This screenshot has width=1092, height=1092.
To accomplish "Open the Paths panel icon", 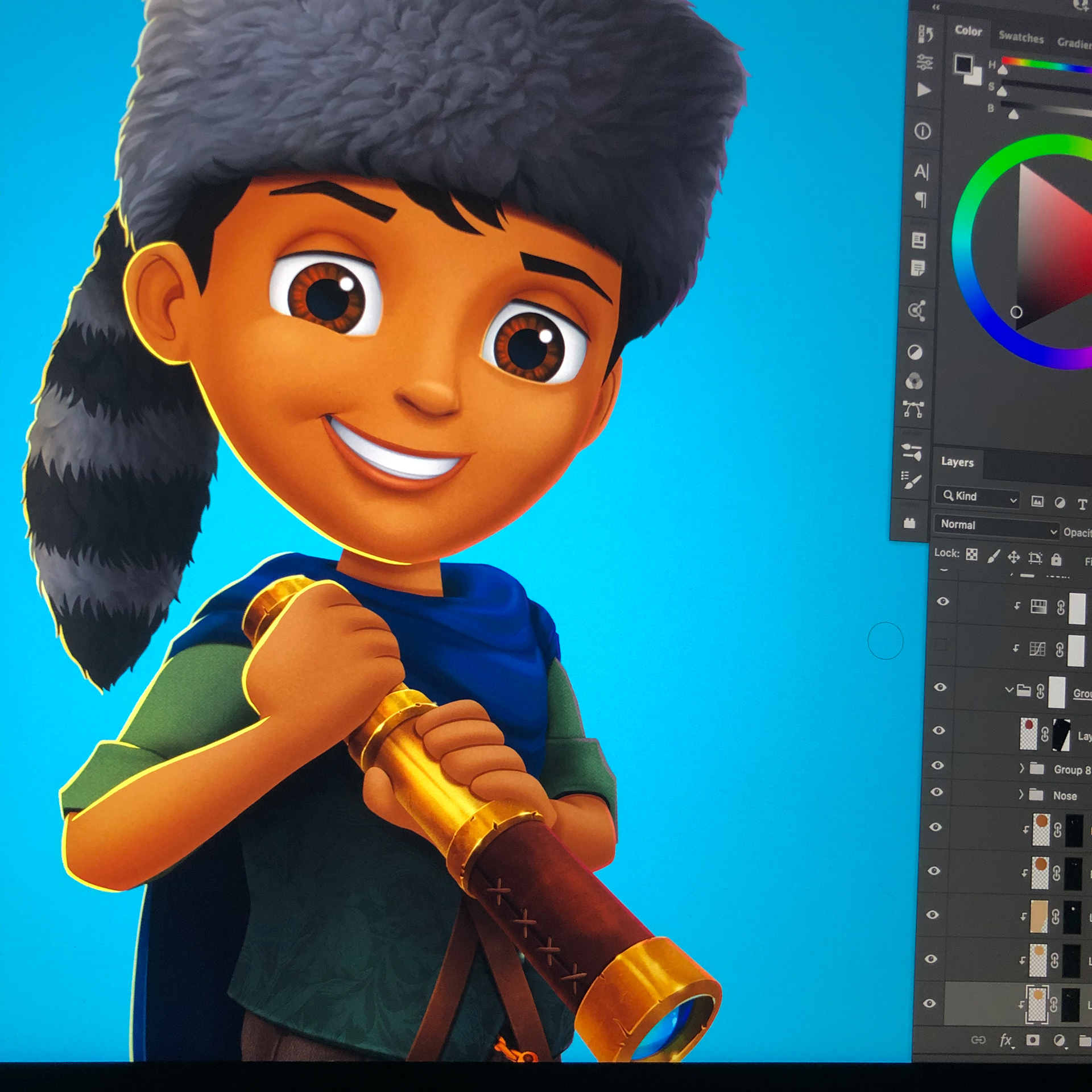I will coord(913,409).
